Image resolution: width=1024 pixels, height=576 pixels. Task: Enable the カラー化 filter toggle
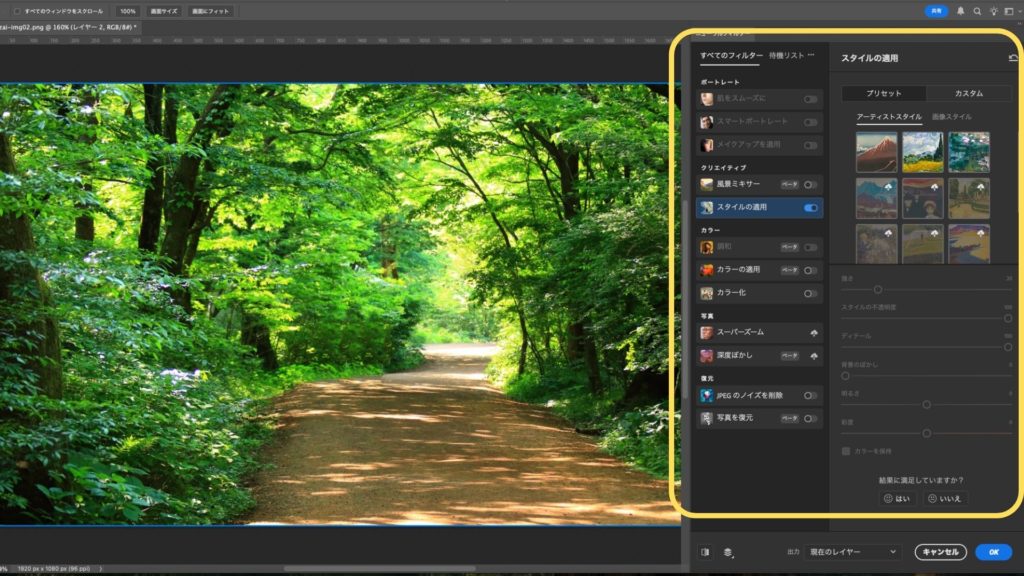[810, 294]
